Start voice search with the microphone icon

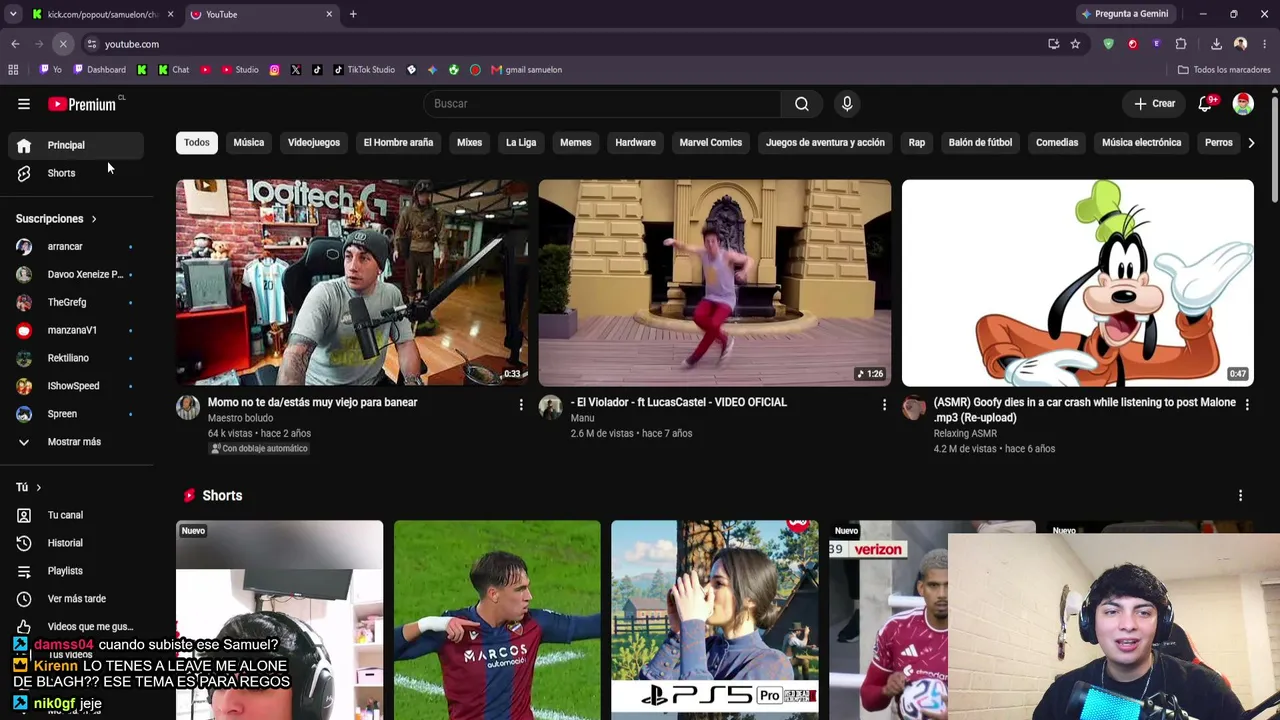tap(847, 104)
